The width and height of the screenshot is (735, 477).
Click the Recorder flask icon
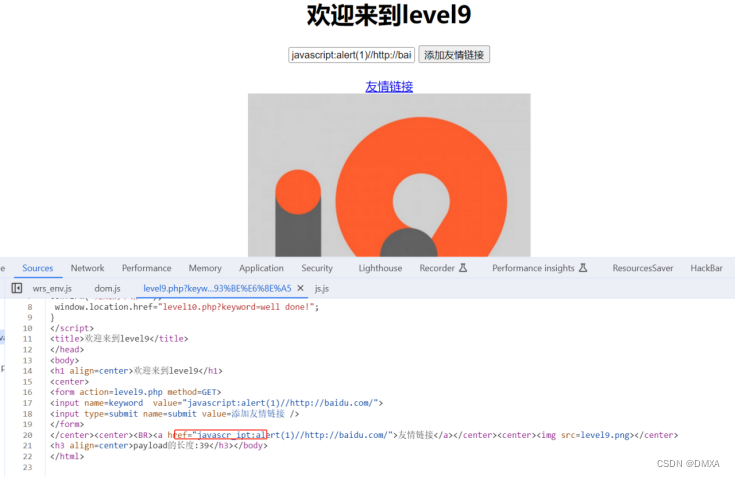click(463, 268)
